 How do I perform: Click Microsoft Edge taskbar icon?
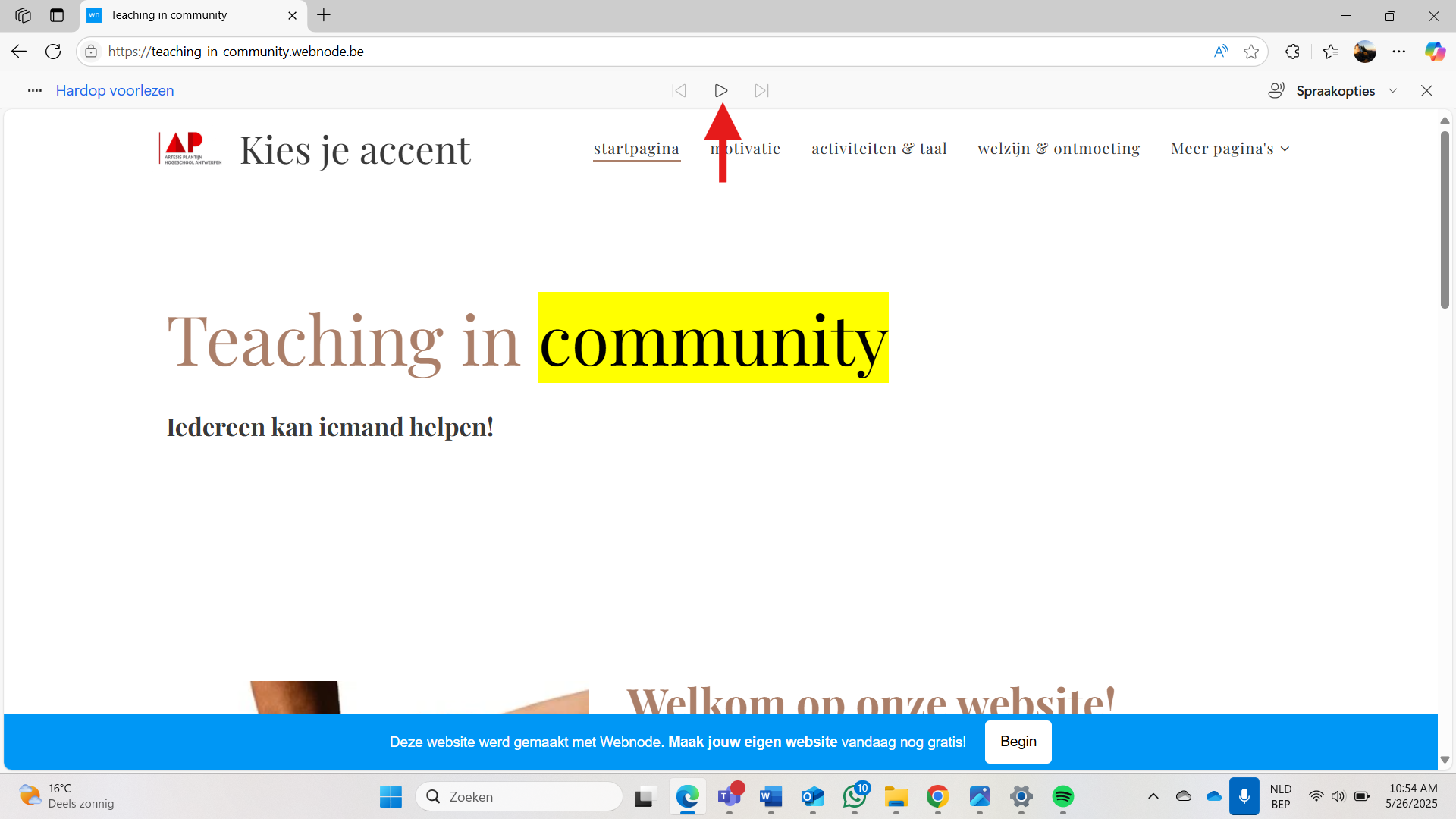[x=688, y=796]
